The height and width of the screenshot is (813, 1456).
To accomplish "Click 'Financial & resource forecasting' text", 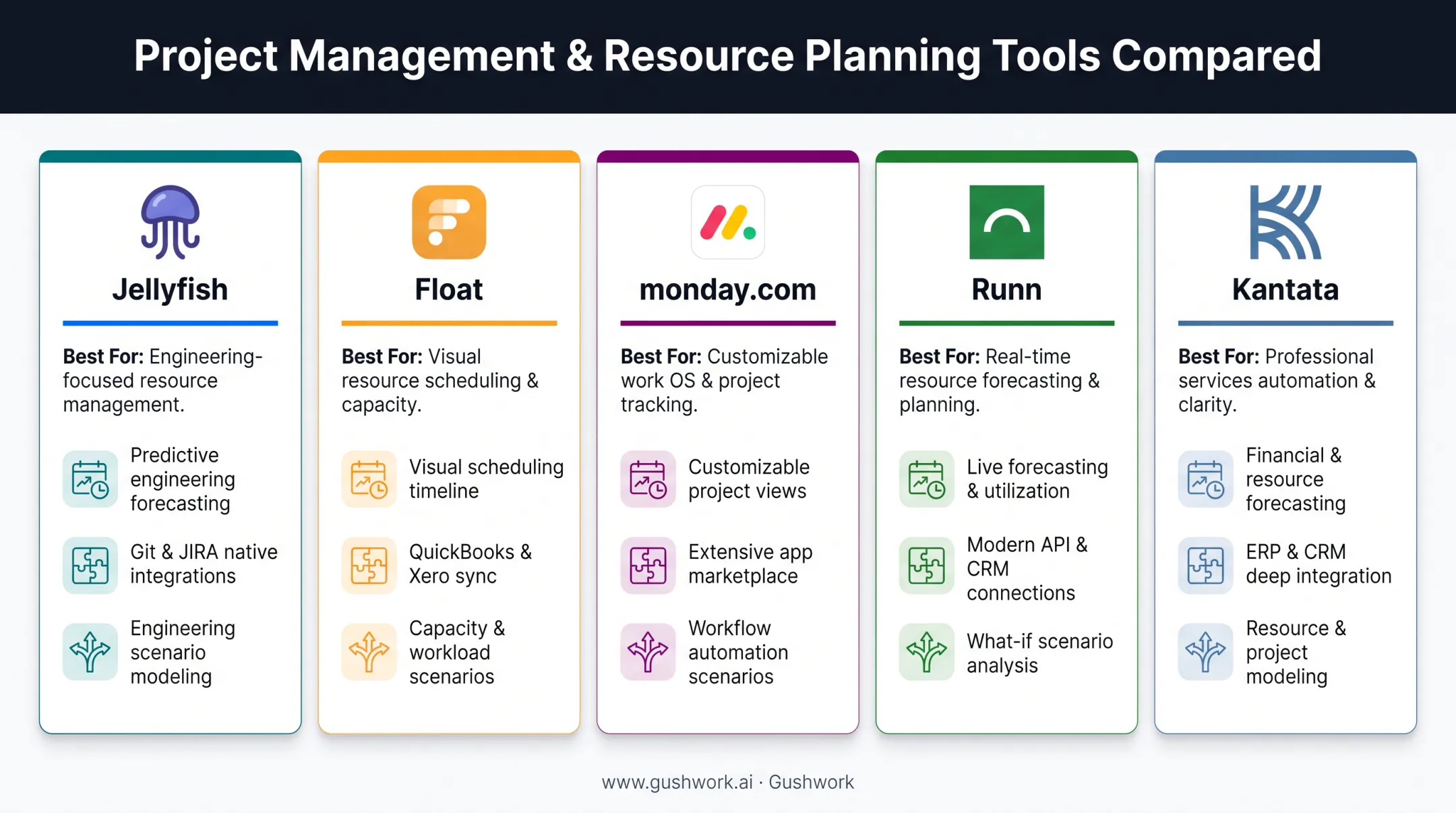I will click(x=1296, y=479).
